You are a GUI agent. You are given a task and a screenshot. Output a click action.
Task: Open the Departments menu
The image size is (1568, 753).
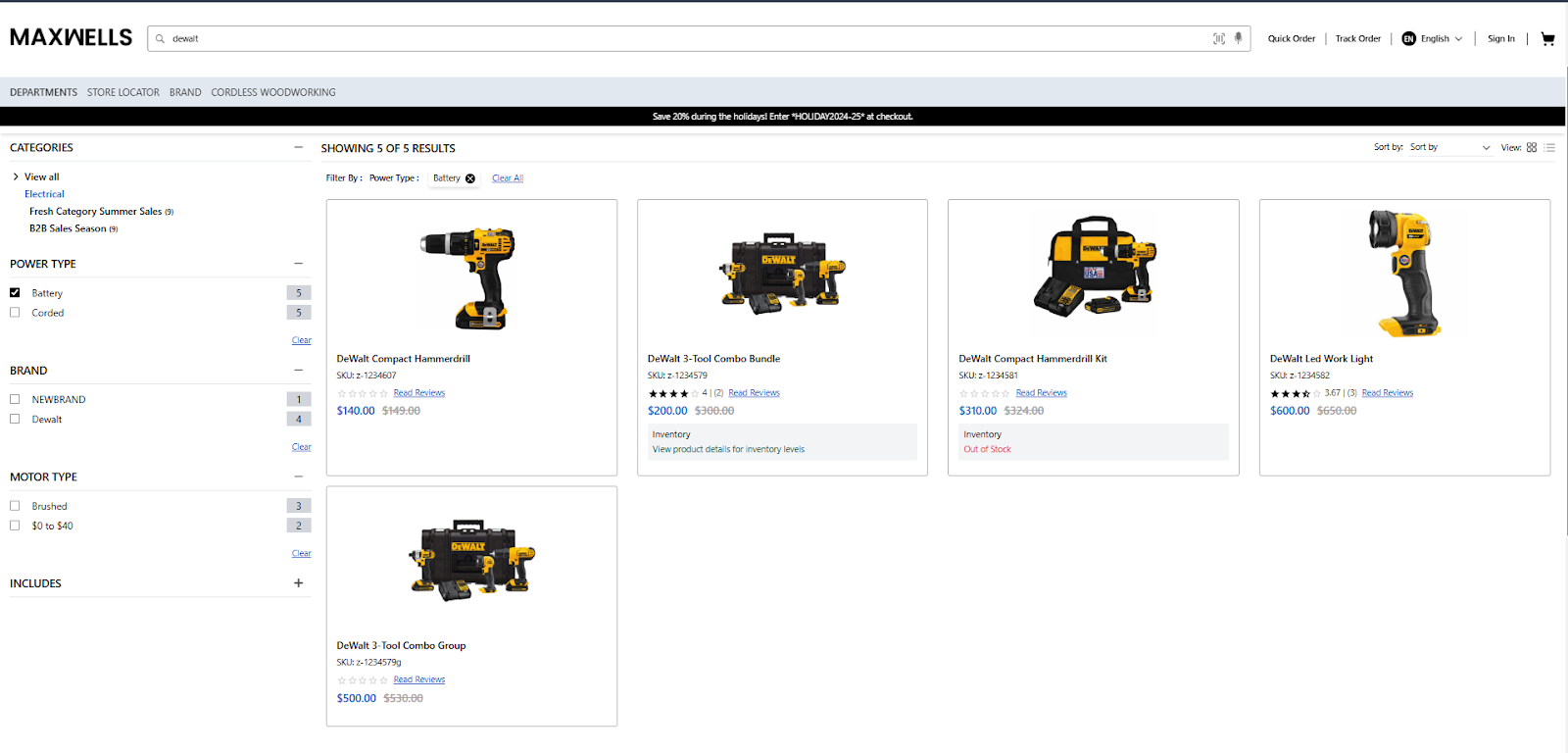[x=43, y=92]
